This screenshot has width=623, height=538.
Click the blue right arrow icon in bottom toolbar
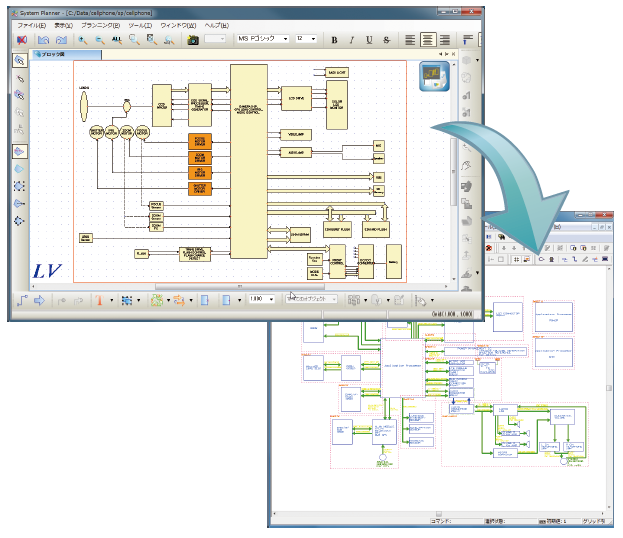pos(39,300)
